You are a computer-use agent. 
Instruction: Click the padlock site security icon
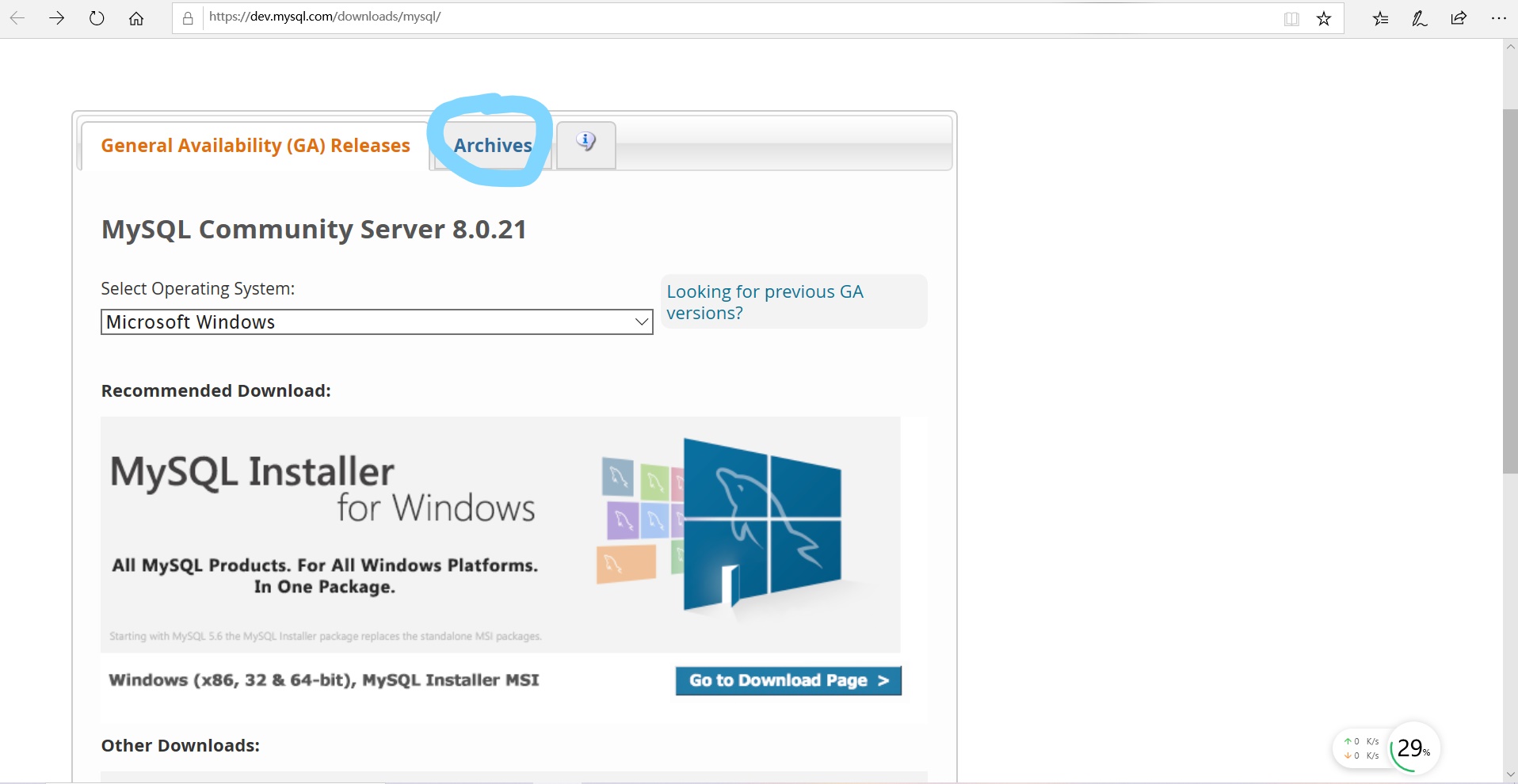pos(188,18)
